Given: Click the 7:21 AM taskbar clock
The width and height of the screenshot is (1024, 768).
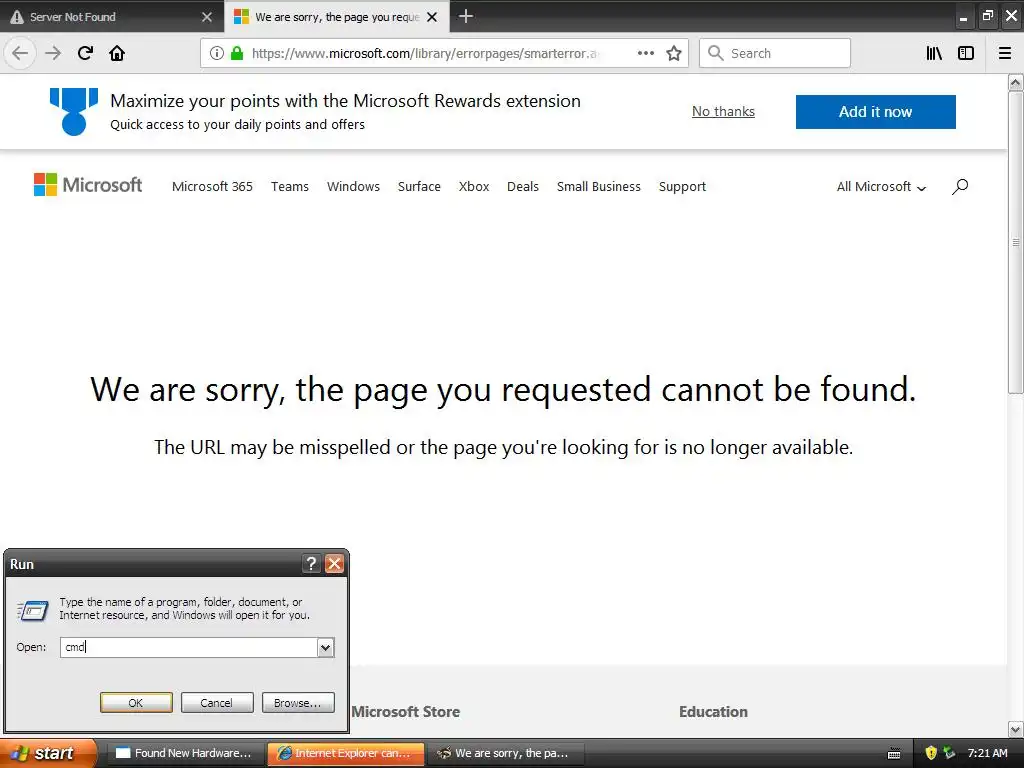Looking at the screenshot, I should pyautogui.click(x=987, y=753).
